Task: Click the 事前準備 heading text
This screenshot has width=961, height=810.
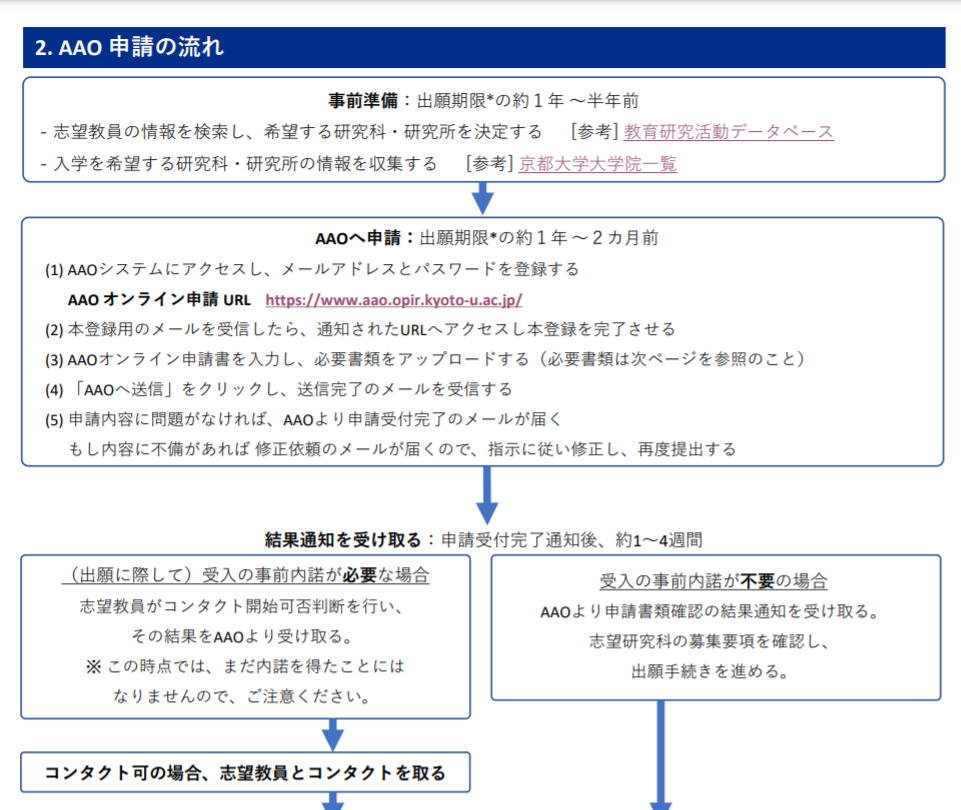Action: click(x=364, y=101)
